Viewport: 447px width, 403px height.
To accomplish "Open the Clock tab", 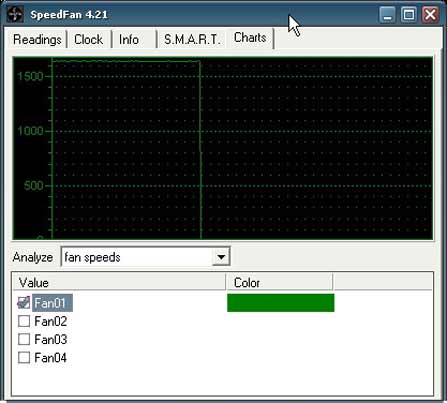I will [x=89, y=39].
